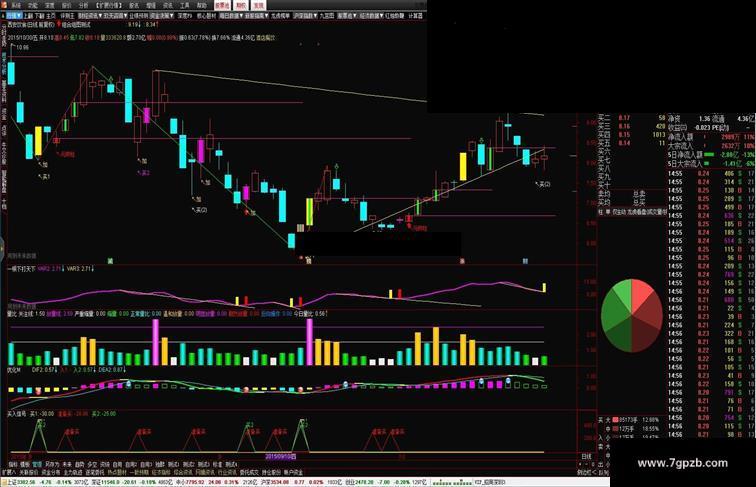Click the 净流入额 row in the capital panel
The image size is (756, 487).
(711, 137)
